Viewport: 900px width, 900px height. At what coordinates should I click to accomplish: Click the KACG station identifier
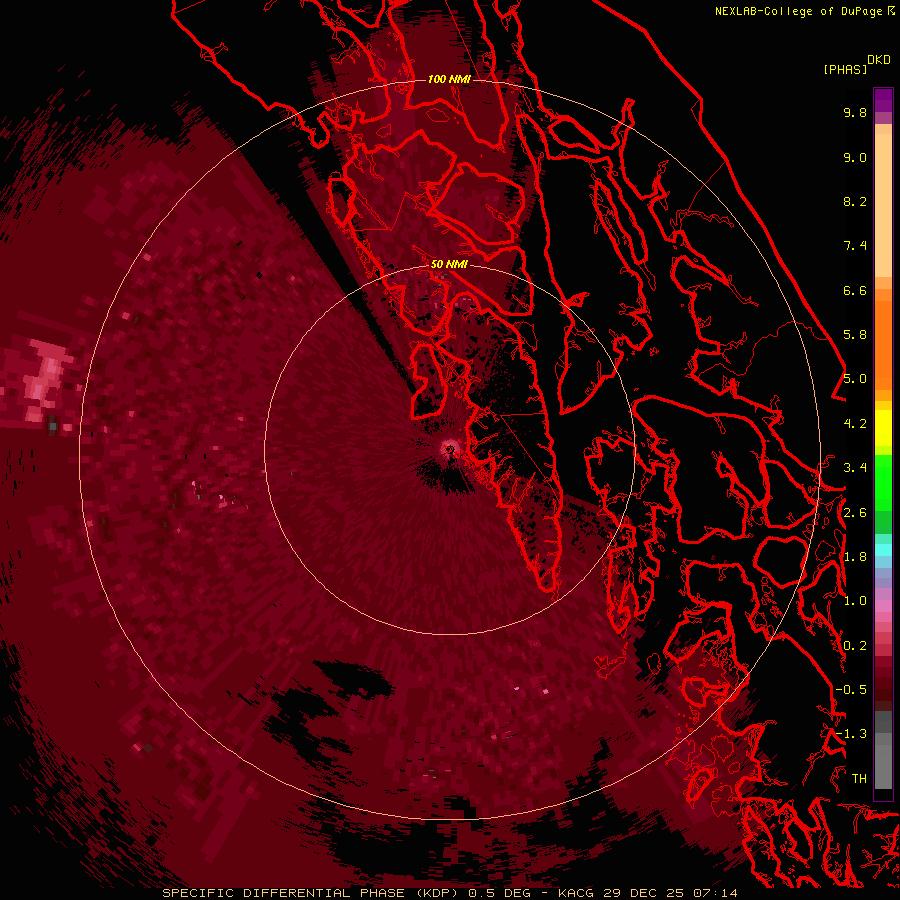(x=577, y=893)
